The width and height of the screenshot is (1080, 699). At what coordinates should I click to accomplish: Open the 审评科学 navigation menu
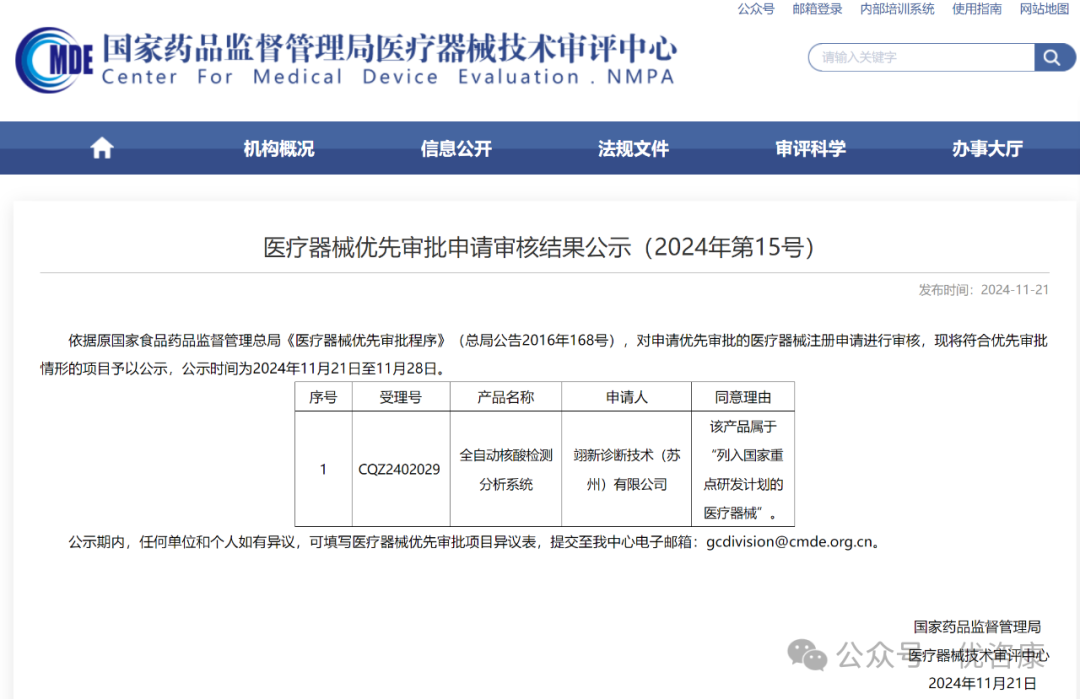click(810, 149)
